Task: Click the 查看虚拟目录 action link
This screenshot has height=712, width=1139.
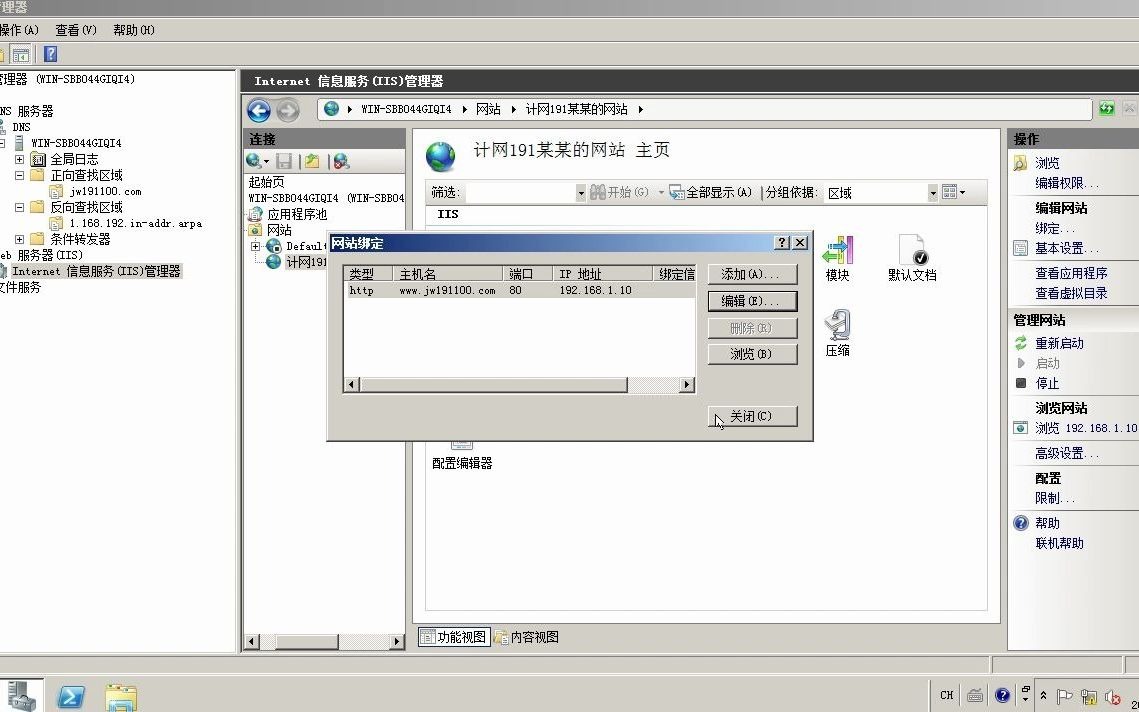Action: pyautogui.click(x=1071, y=294)
